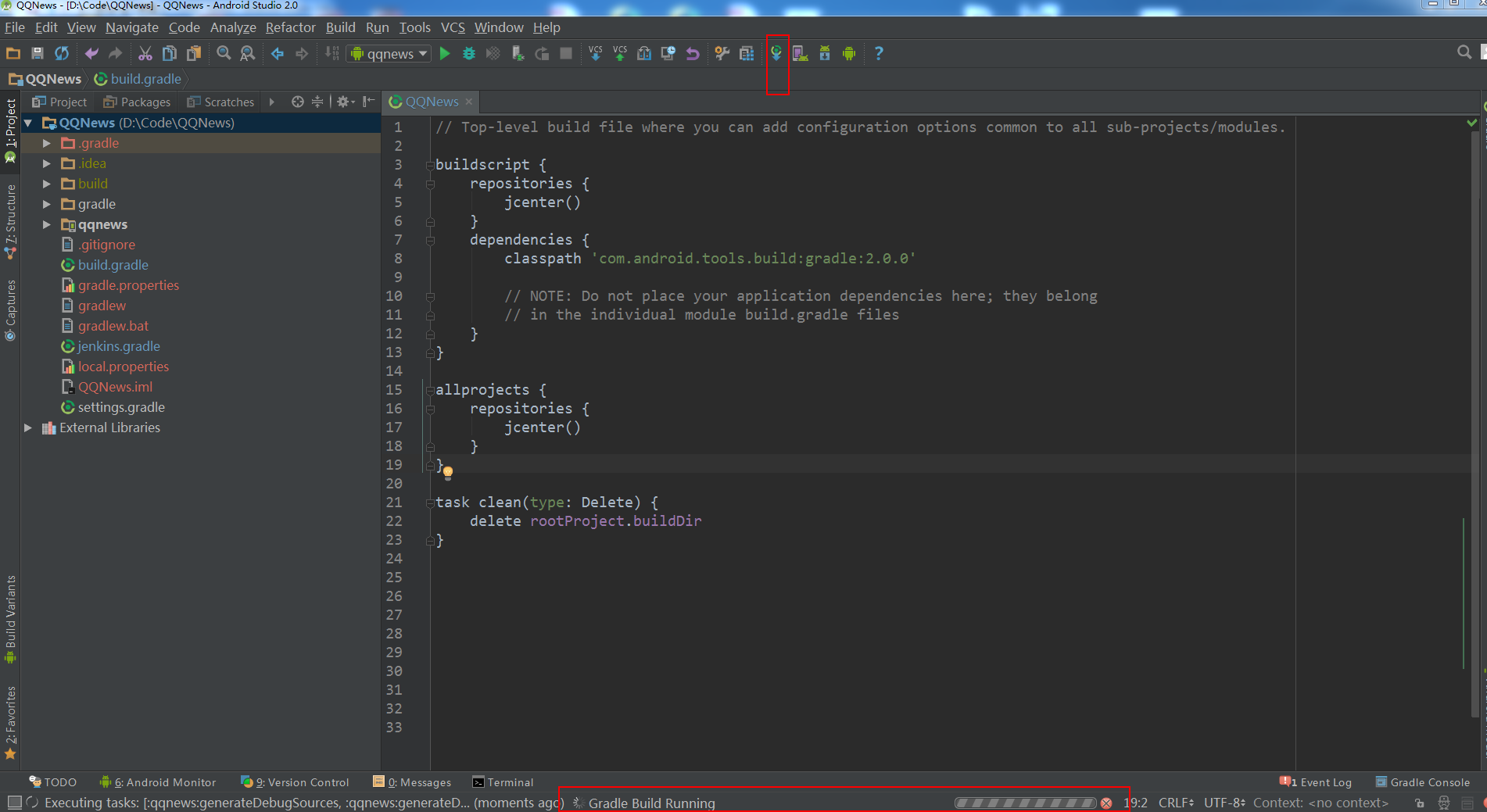Toggle read-only lock icon in status bar

pos(1420,803)
